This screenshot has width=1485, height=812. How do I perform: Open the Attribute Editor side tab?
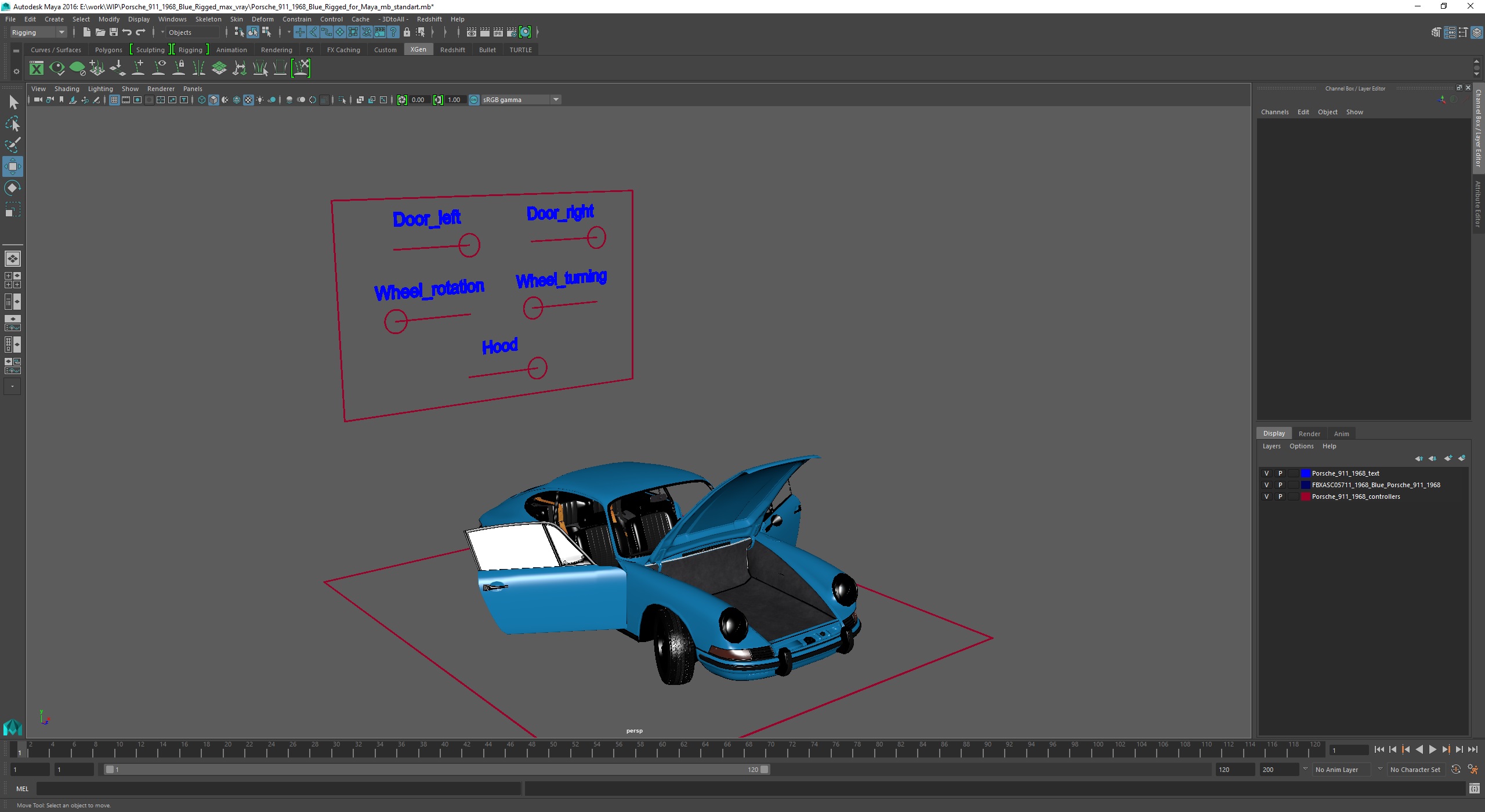[x=1479, y=204]
